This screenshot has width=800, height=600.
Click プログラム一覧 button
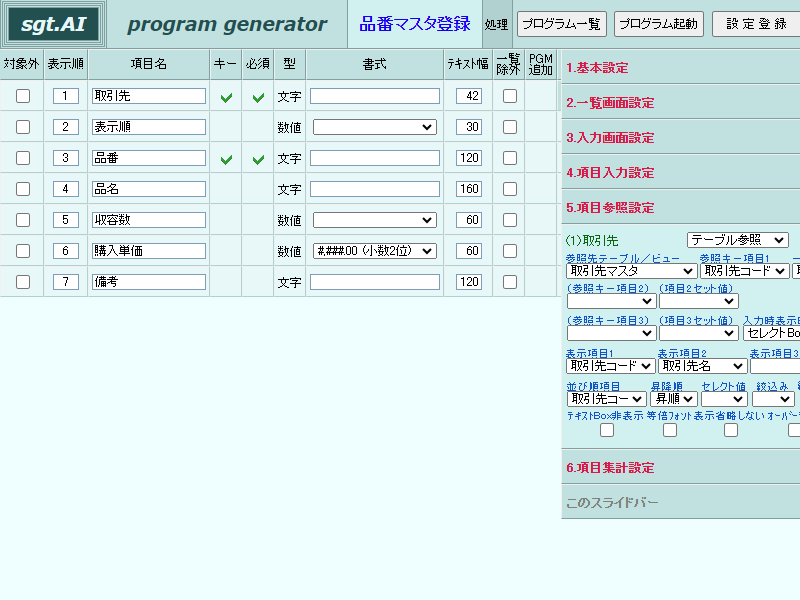(562, 24)
